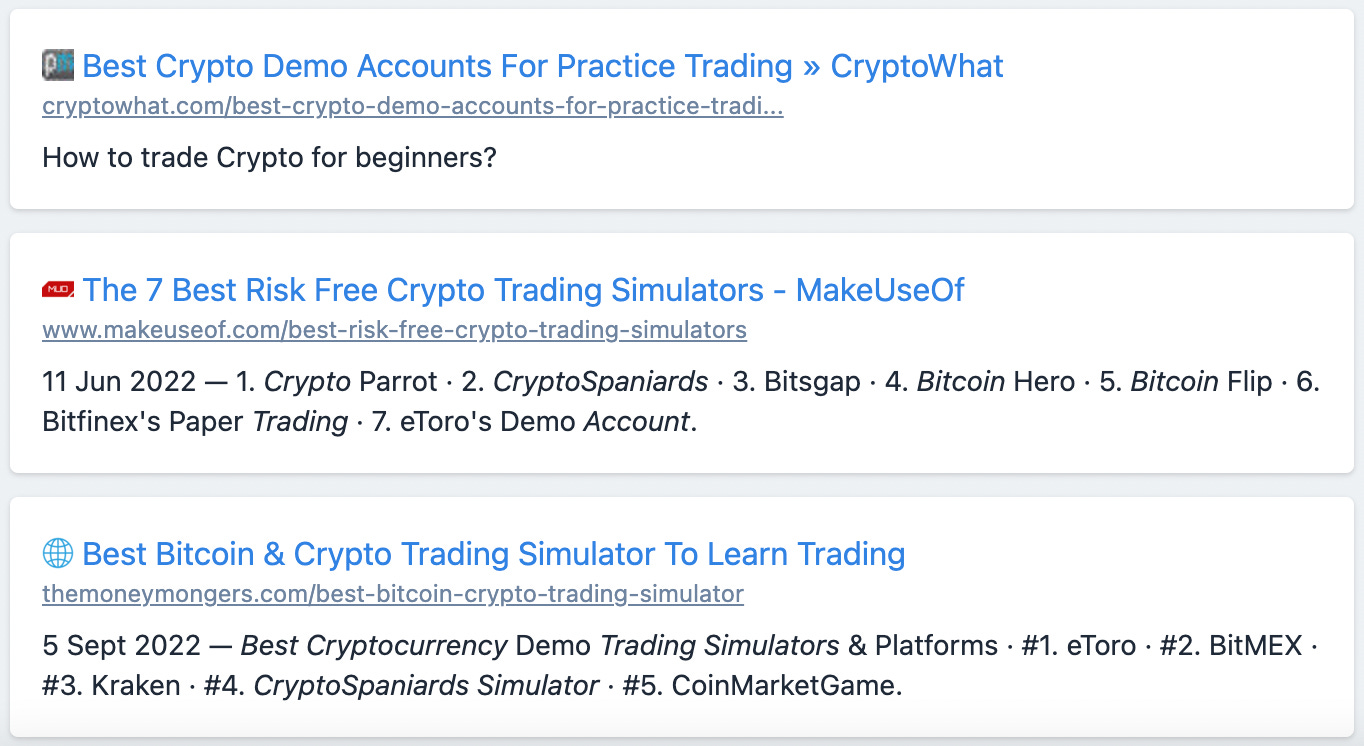Click the CryptoWhat favicon icon
1364x746 pixels.
(x=57, y=65)
